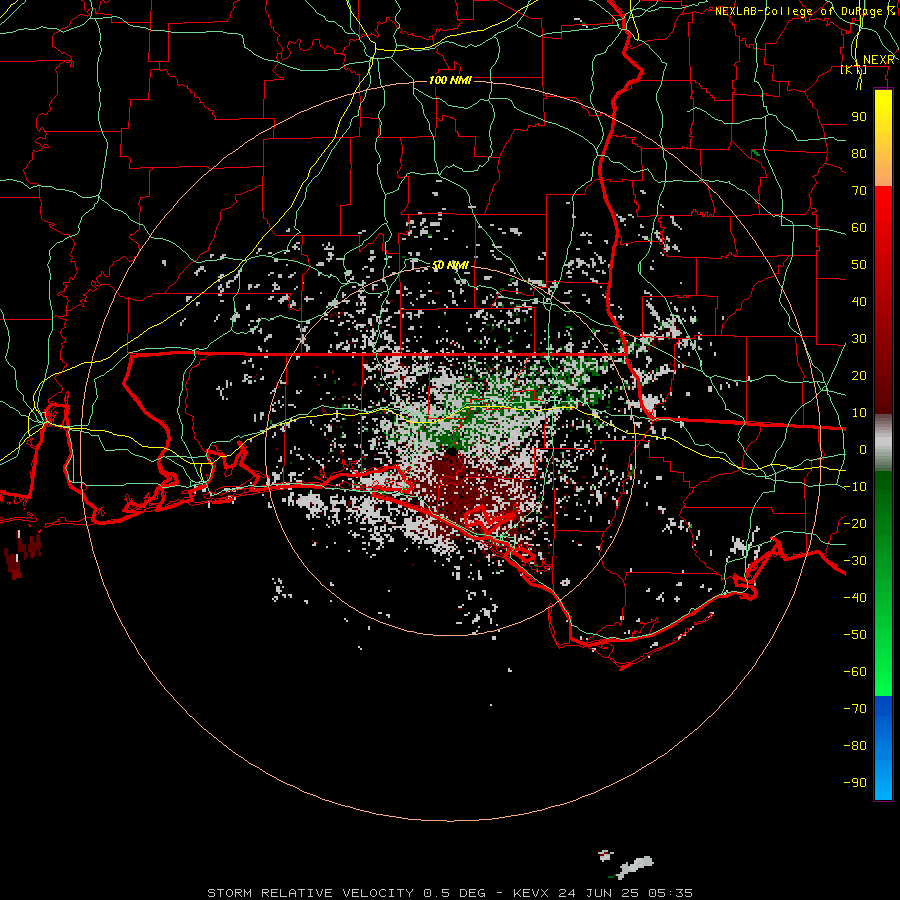
Task: Click the "-90" value on velocity scale
Action: (855, 783)
